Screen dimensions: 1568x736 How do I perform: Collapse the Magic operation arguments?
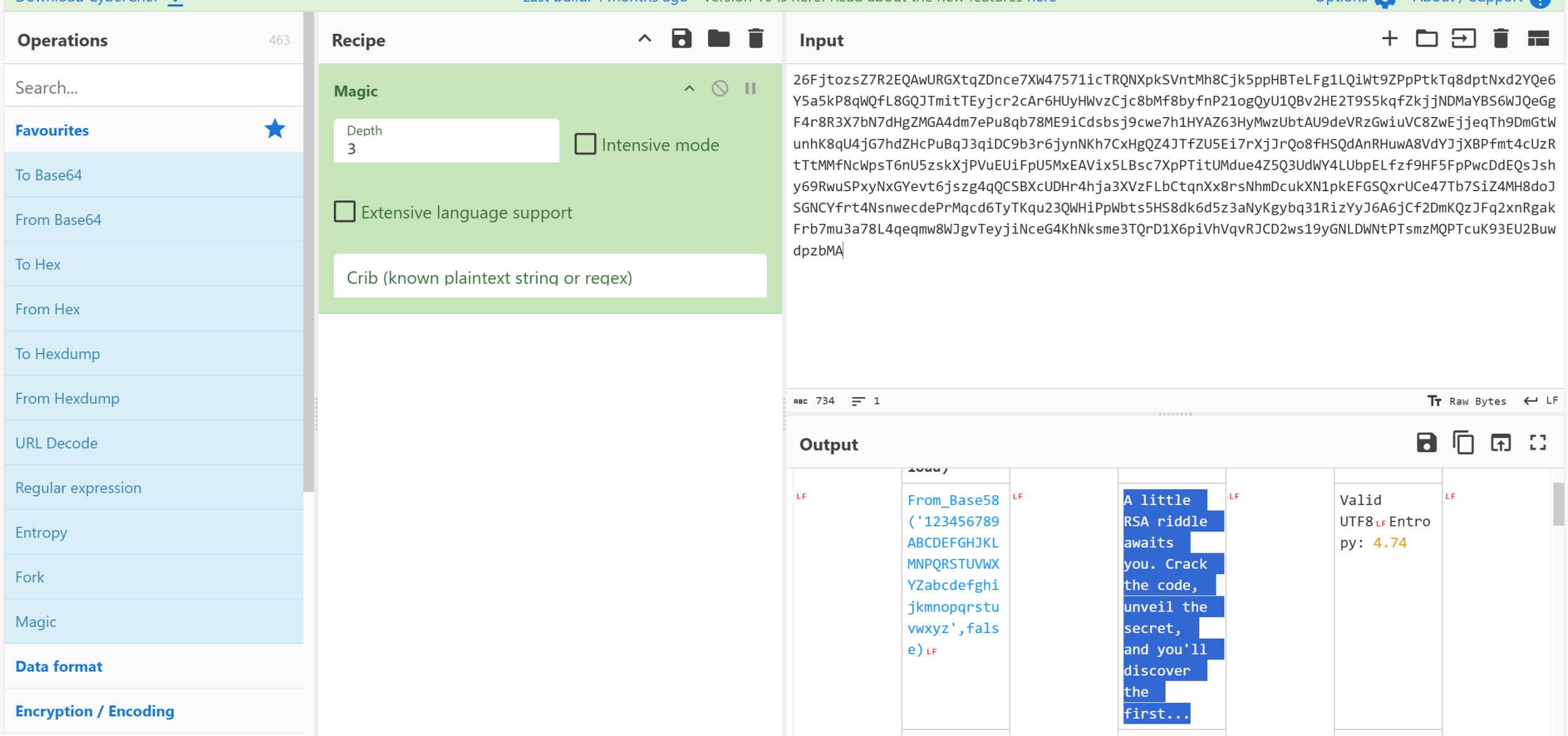point(689,88)
